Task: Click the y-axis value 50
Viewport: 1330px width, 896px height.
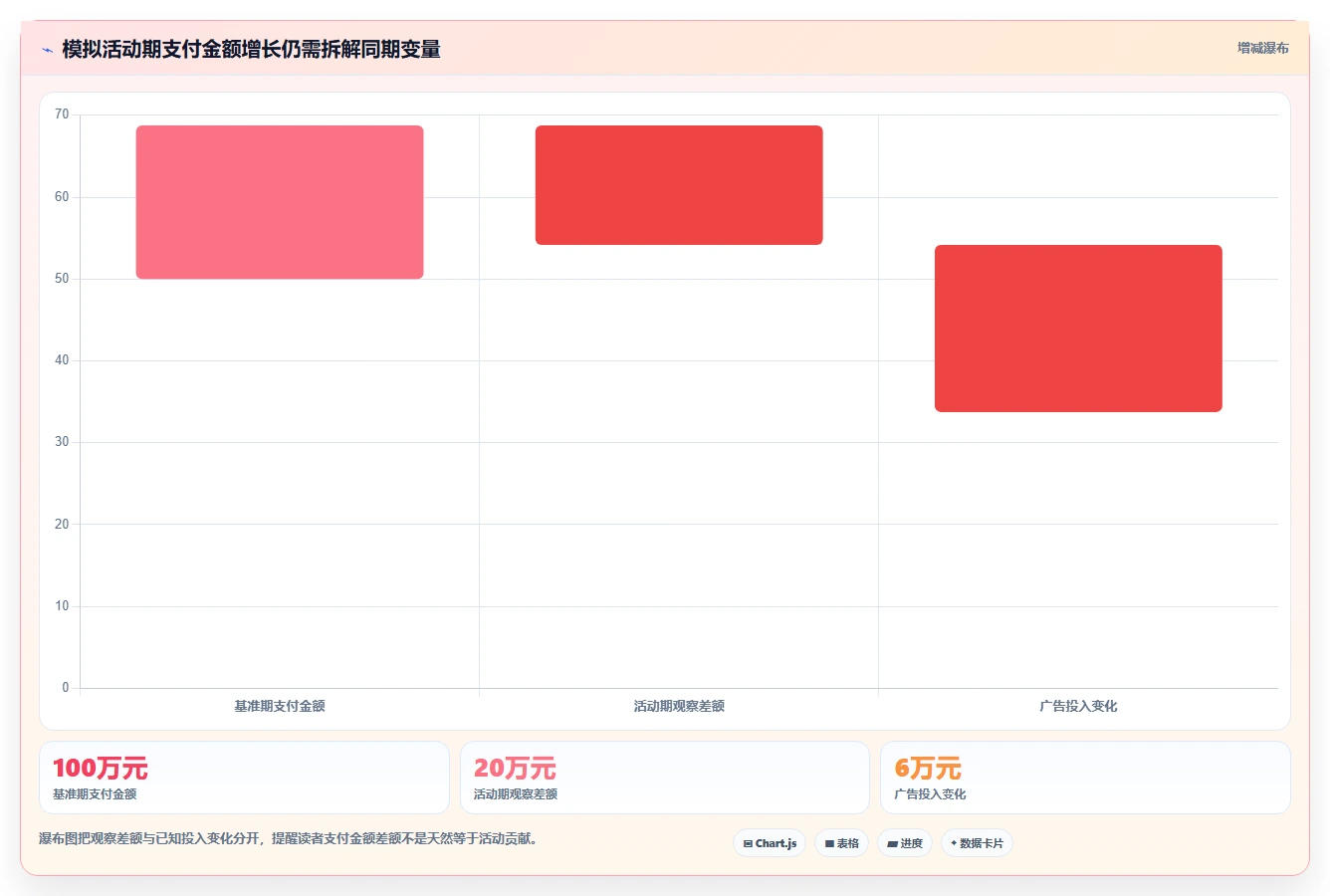Action: 62,279
